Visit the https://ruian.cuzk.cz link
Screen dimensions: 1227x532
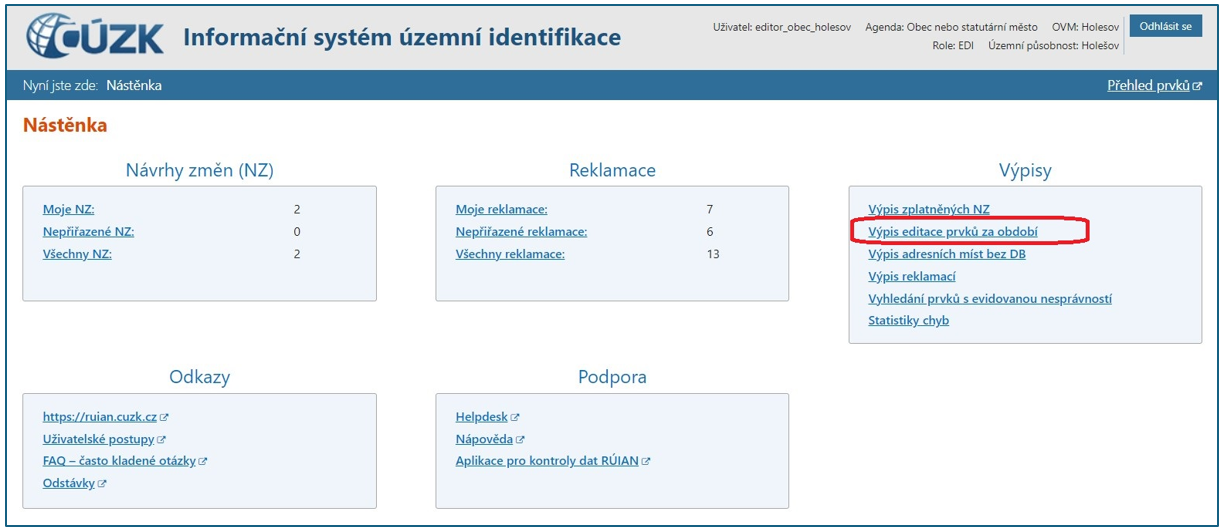pyautogui.click(x=100, y=417)
